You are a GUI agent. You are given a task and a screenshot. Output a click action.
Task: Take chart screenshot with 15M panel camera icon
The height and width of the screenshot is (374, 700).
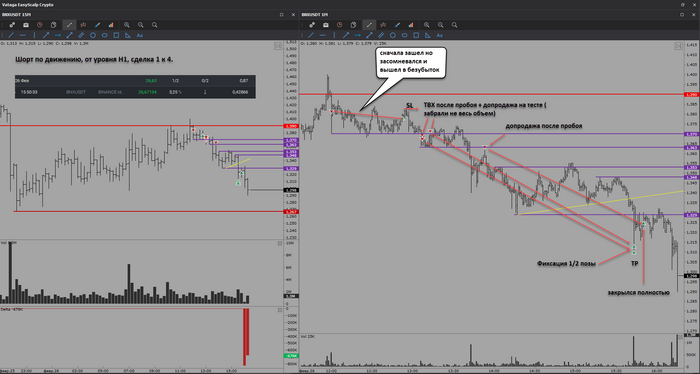[x=26, y=25]
